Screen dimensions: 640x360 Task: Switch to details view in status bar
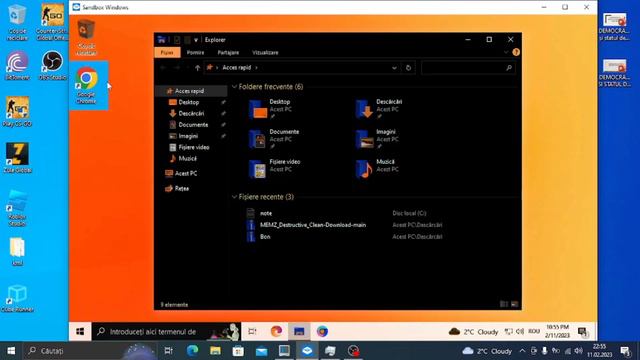coord(504,304)
